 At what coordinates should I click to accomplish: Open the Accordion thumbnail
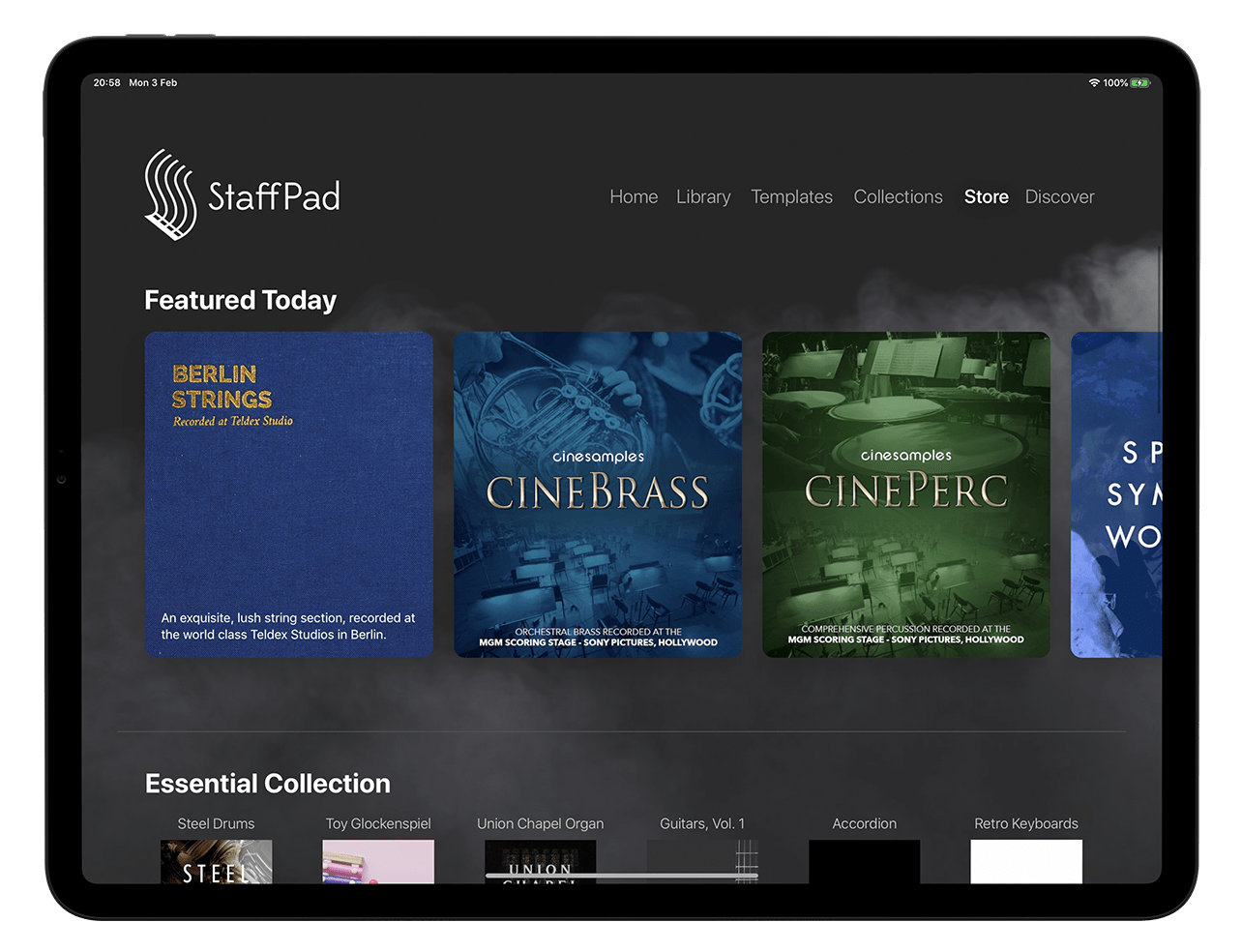coord(864,861)
